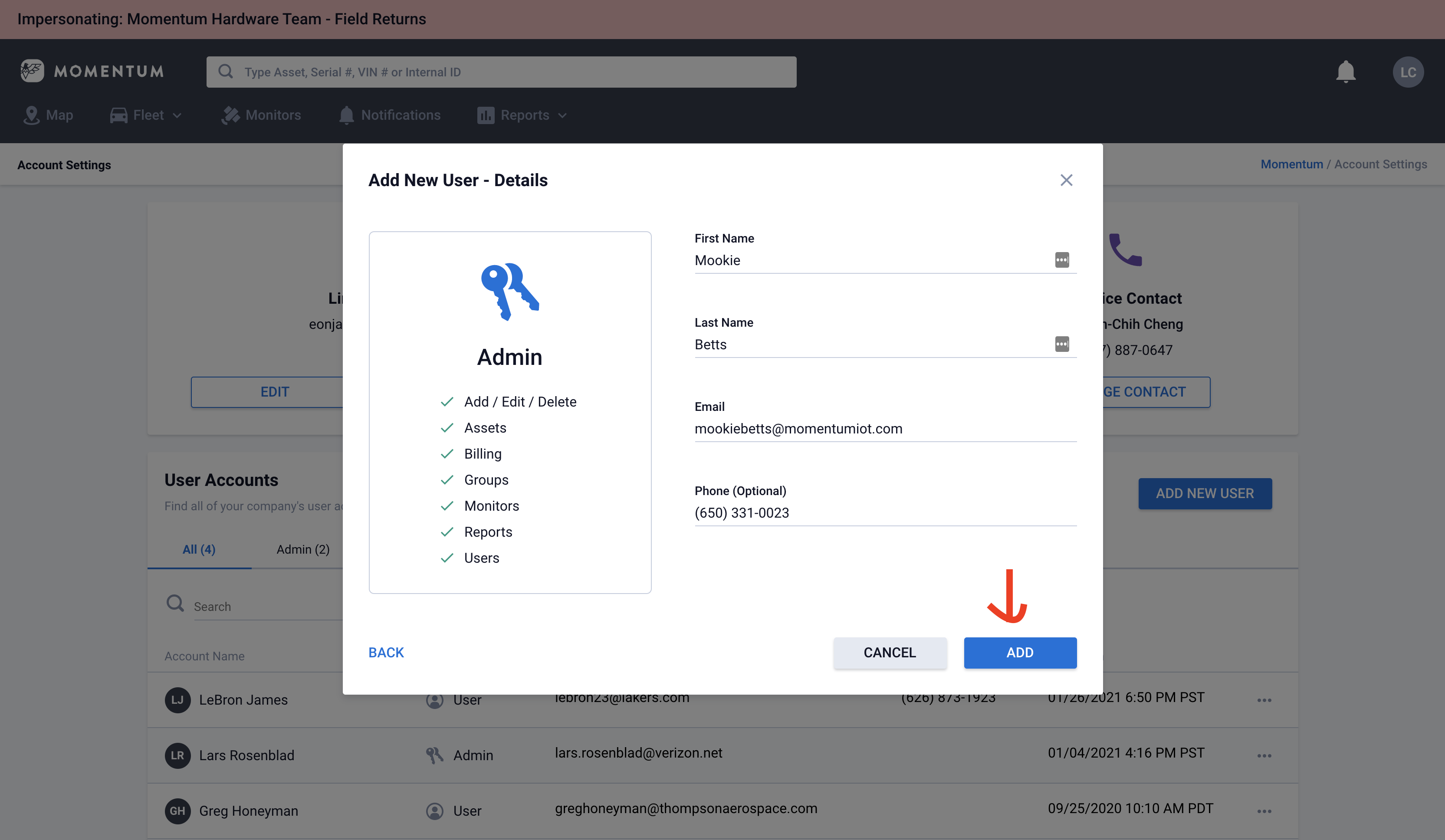
Task: Open options menu for LeBron James row
Action: click(1264, 700)
